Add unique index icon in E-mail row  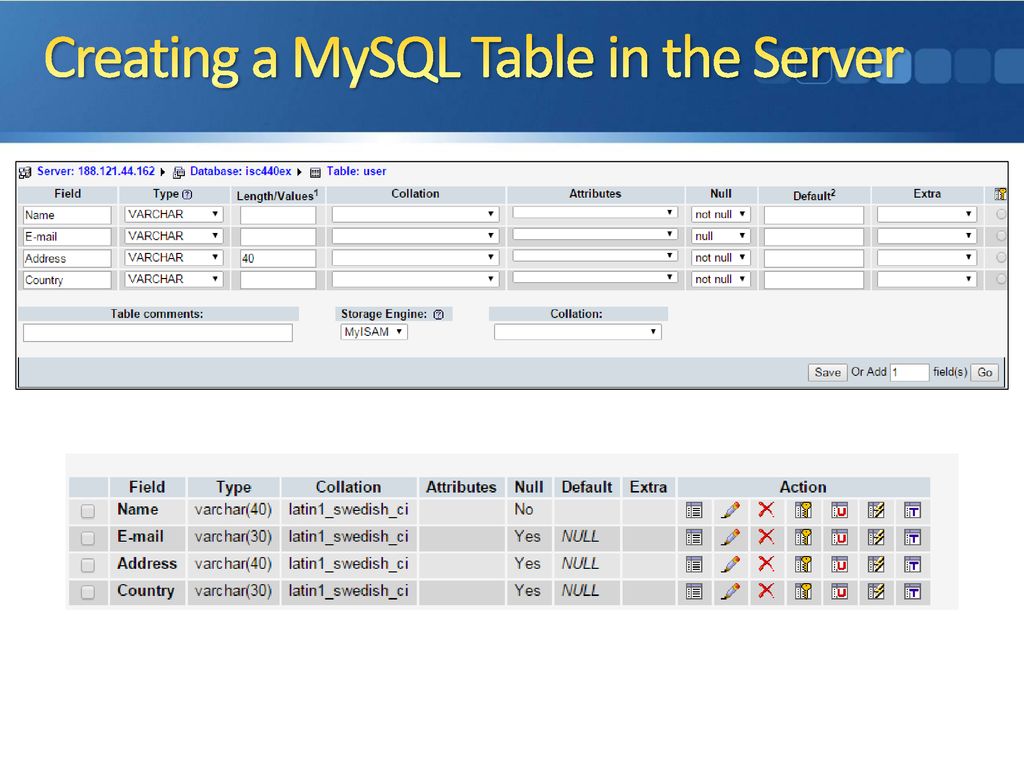[x=839, y=538]
